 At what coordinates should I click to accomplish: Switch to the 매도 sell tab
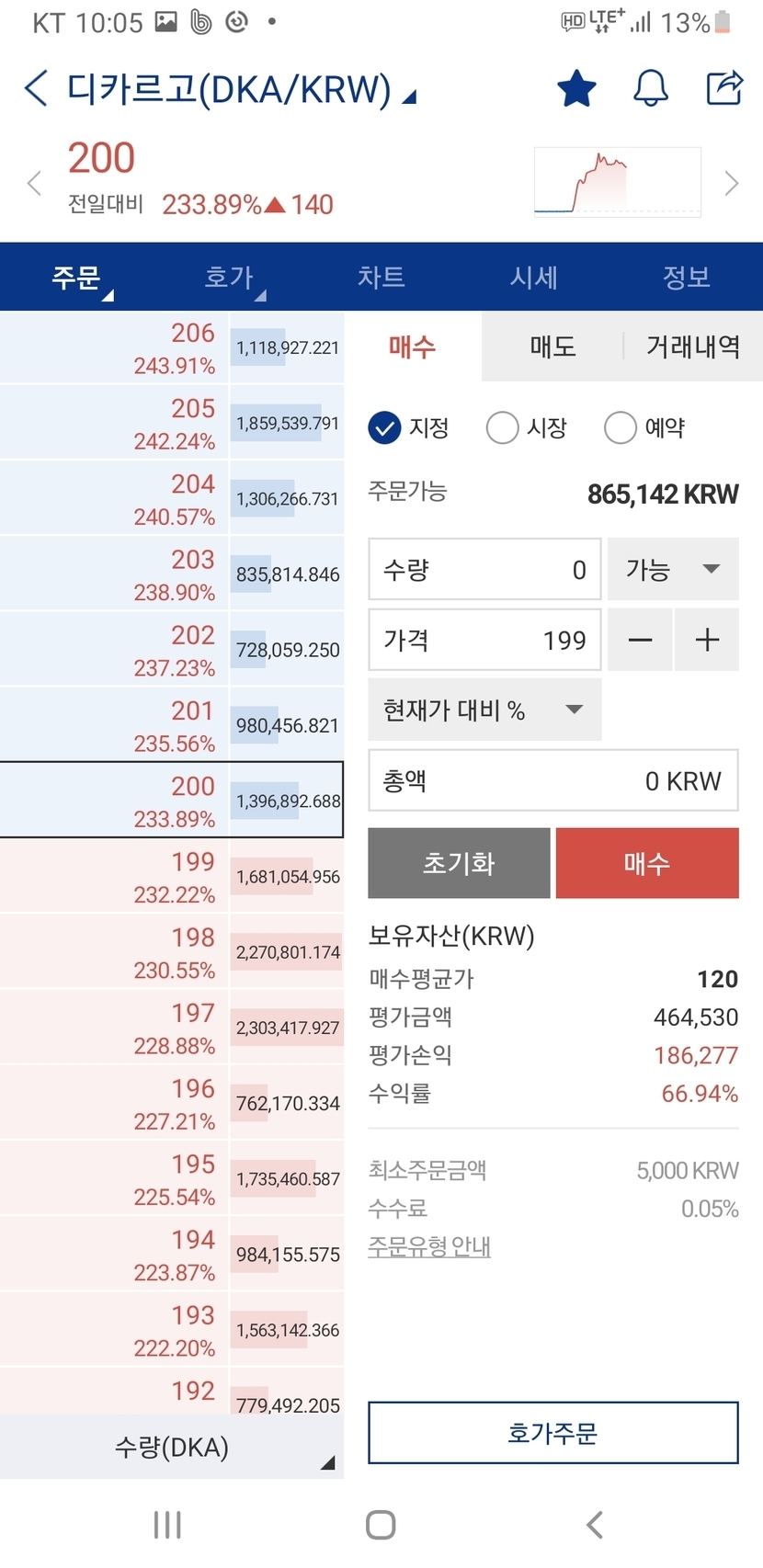(x=552, y=347)
